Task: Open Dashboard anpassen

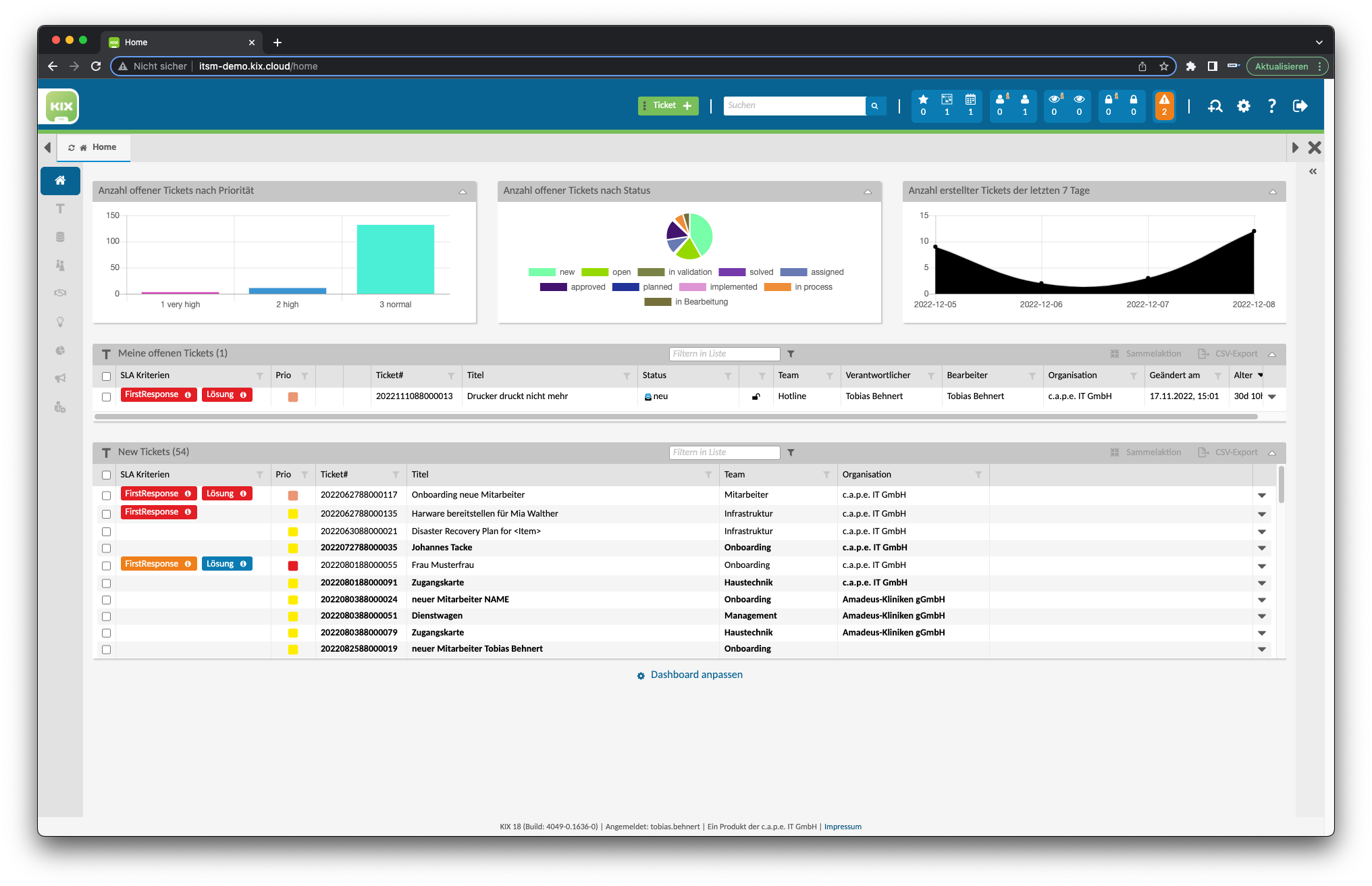Action: pyautogui.click(x=695, y=675)
